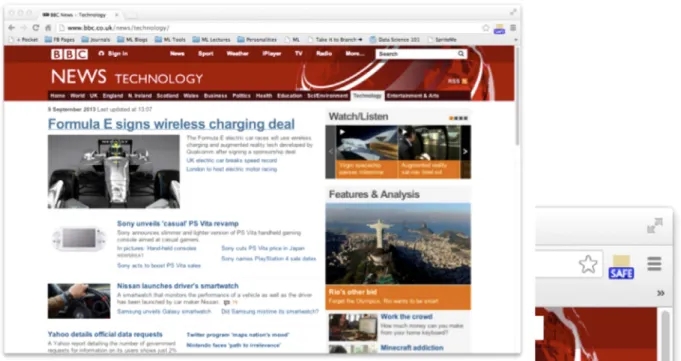Open UK electric car breaks speed record link

click(231, 160)
